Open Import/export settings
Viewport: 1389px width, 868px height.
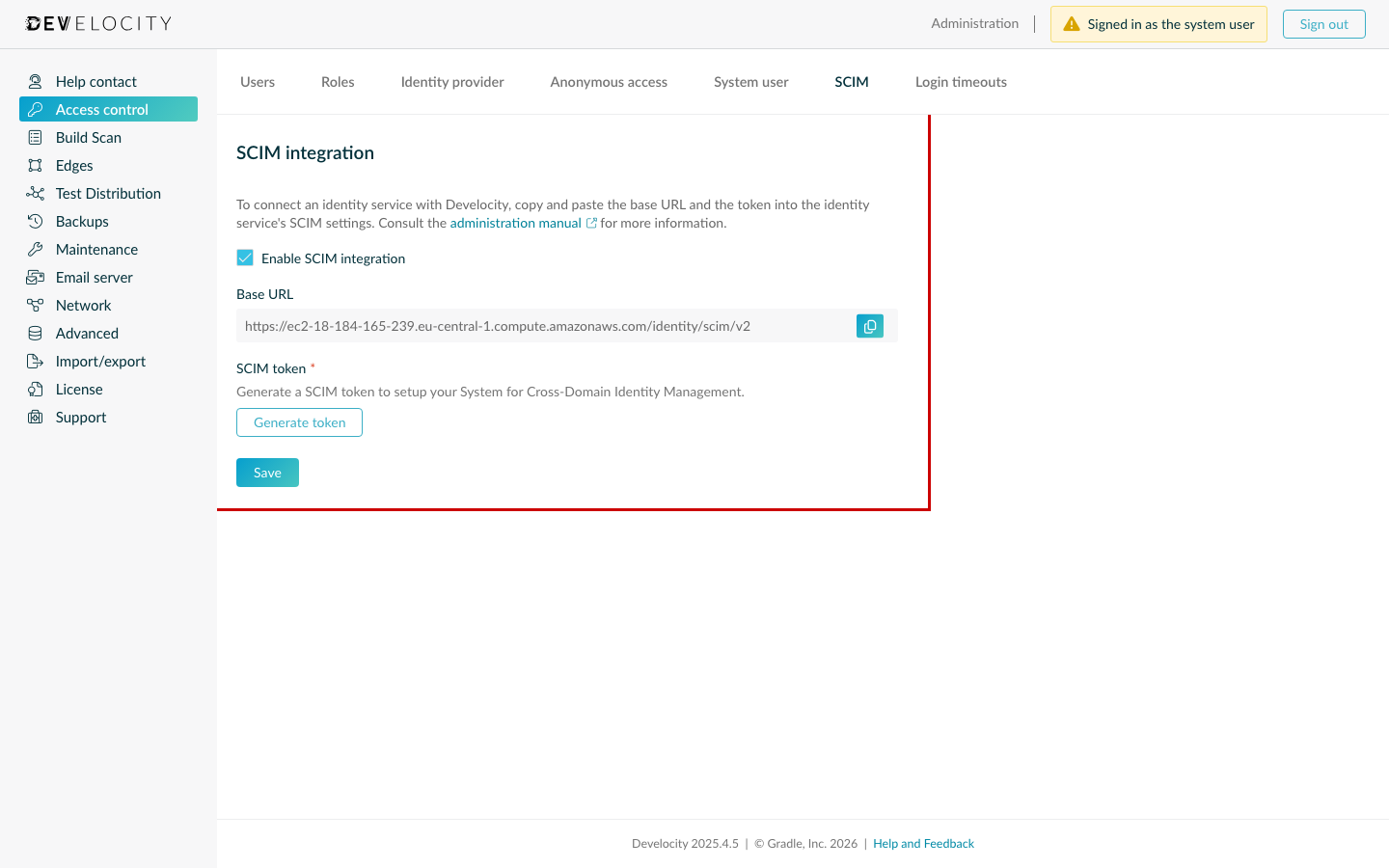coord(100,361)
